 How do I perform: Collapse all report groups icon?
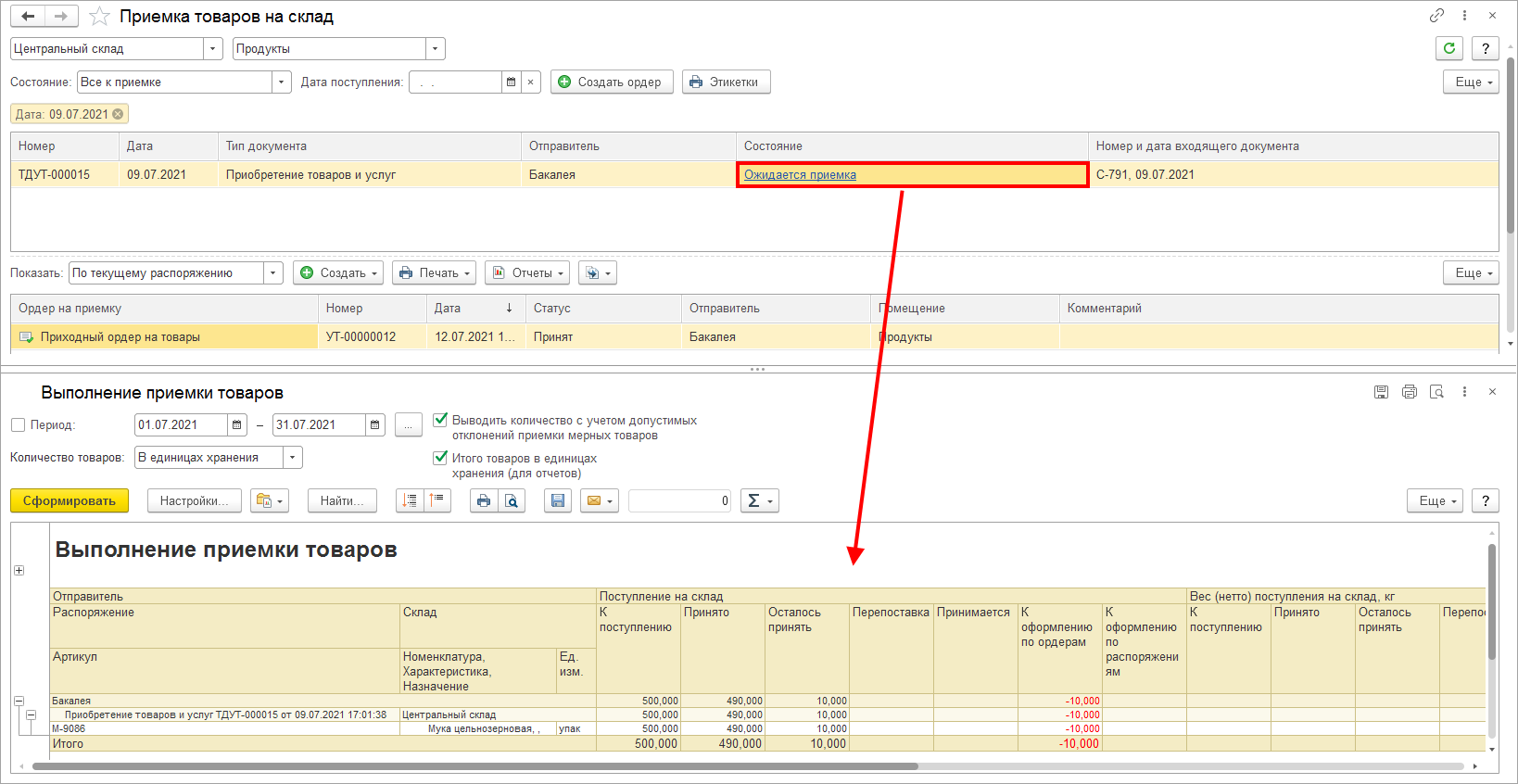tap(437, 500)
